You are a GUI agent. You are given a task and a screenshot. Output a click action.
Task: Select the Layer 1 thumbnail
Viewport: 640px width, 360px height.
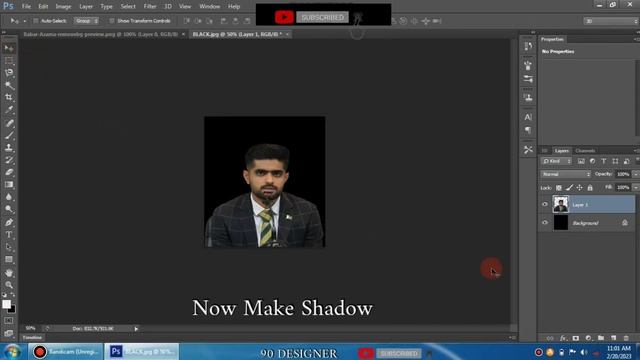(560, 204)
